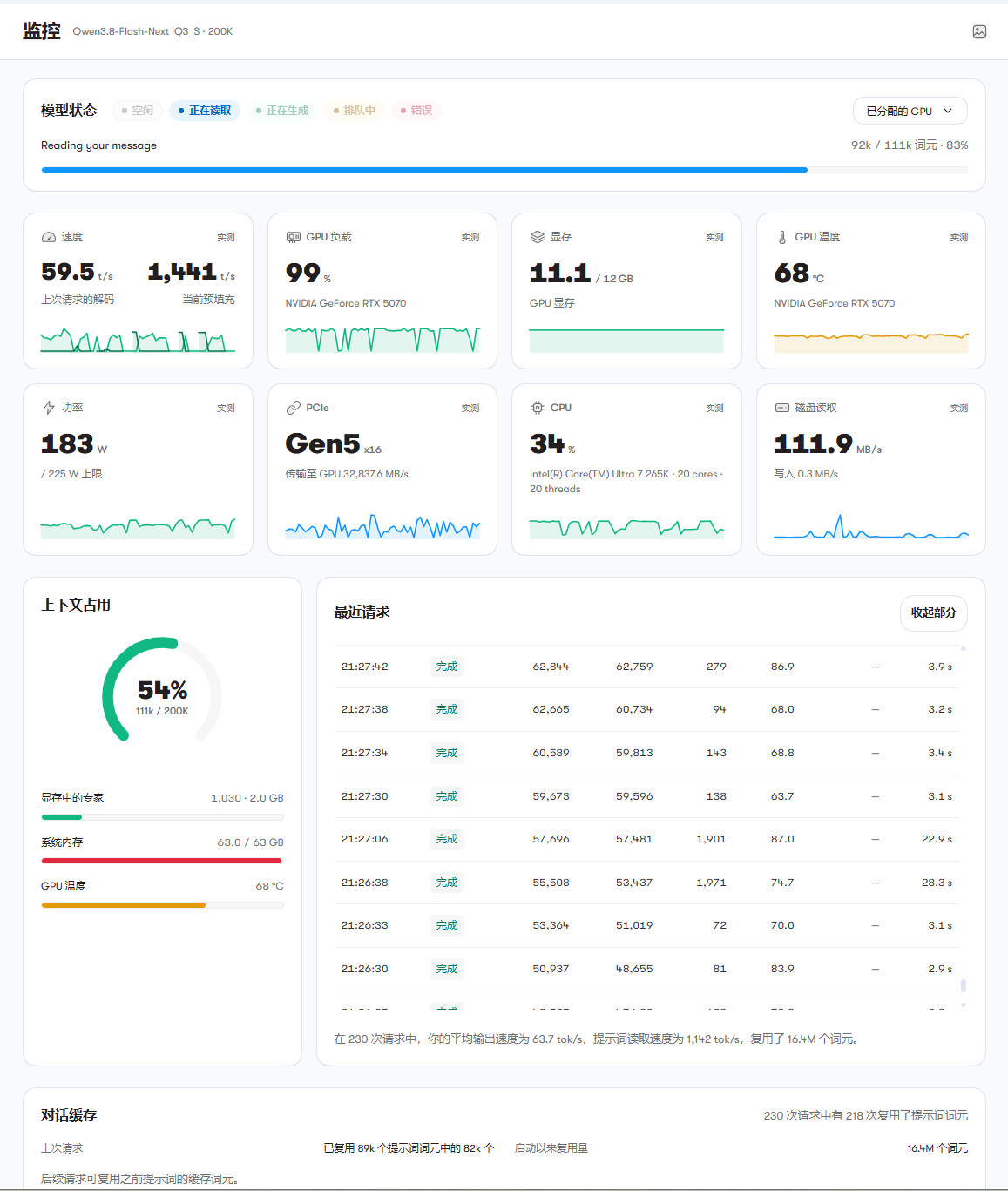Image resolution: width=1008 pixels, height=1191 pixels.
Task: Click 完成 badge in the 21:27:38 row
Action: [447, 709]
